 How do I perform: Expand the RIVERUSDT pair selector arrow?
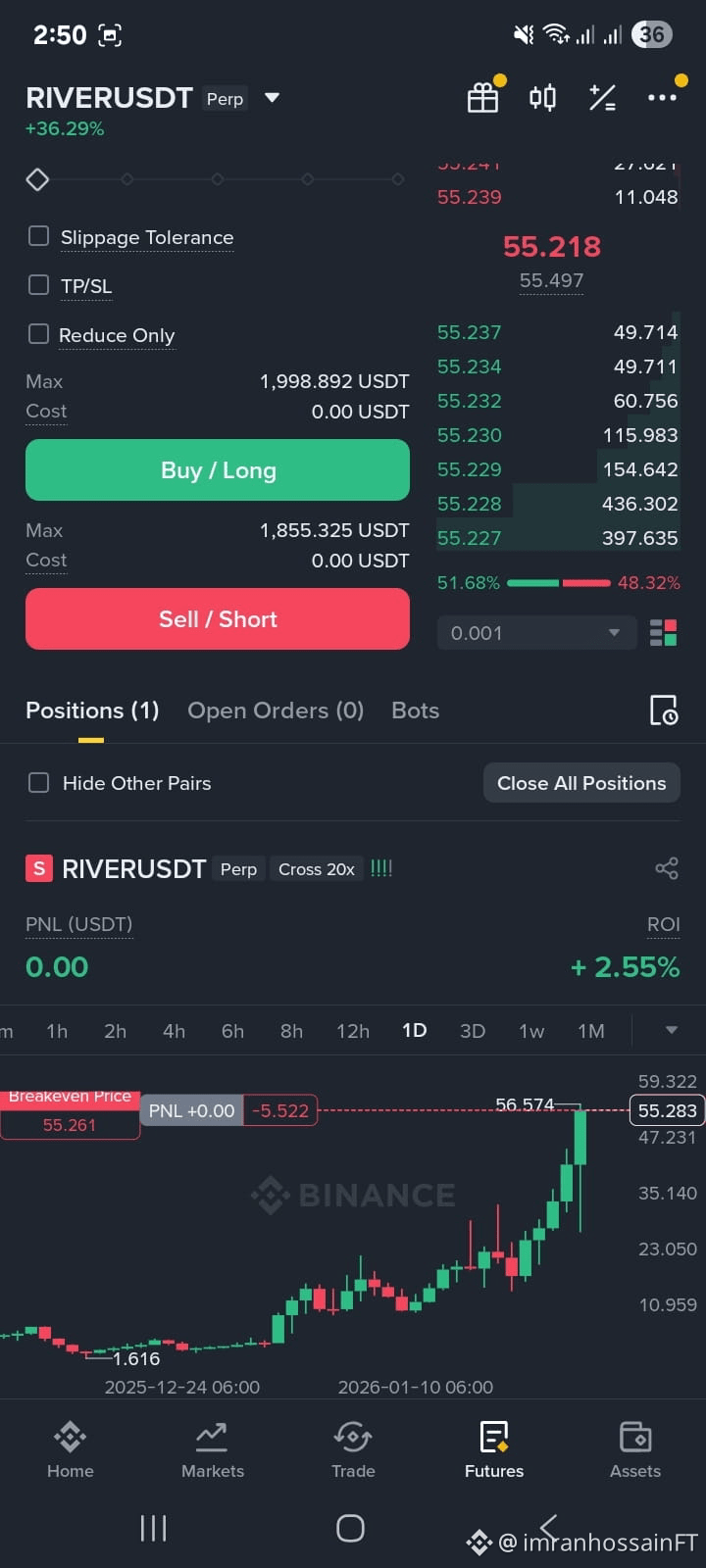tap(273, 98)
